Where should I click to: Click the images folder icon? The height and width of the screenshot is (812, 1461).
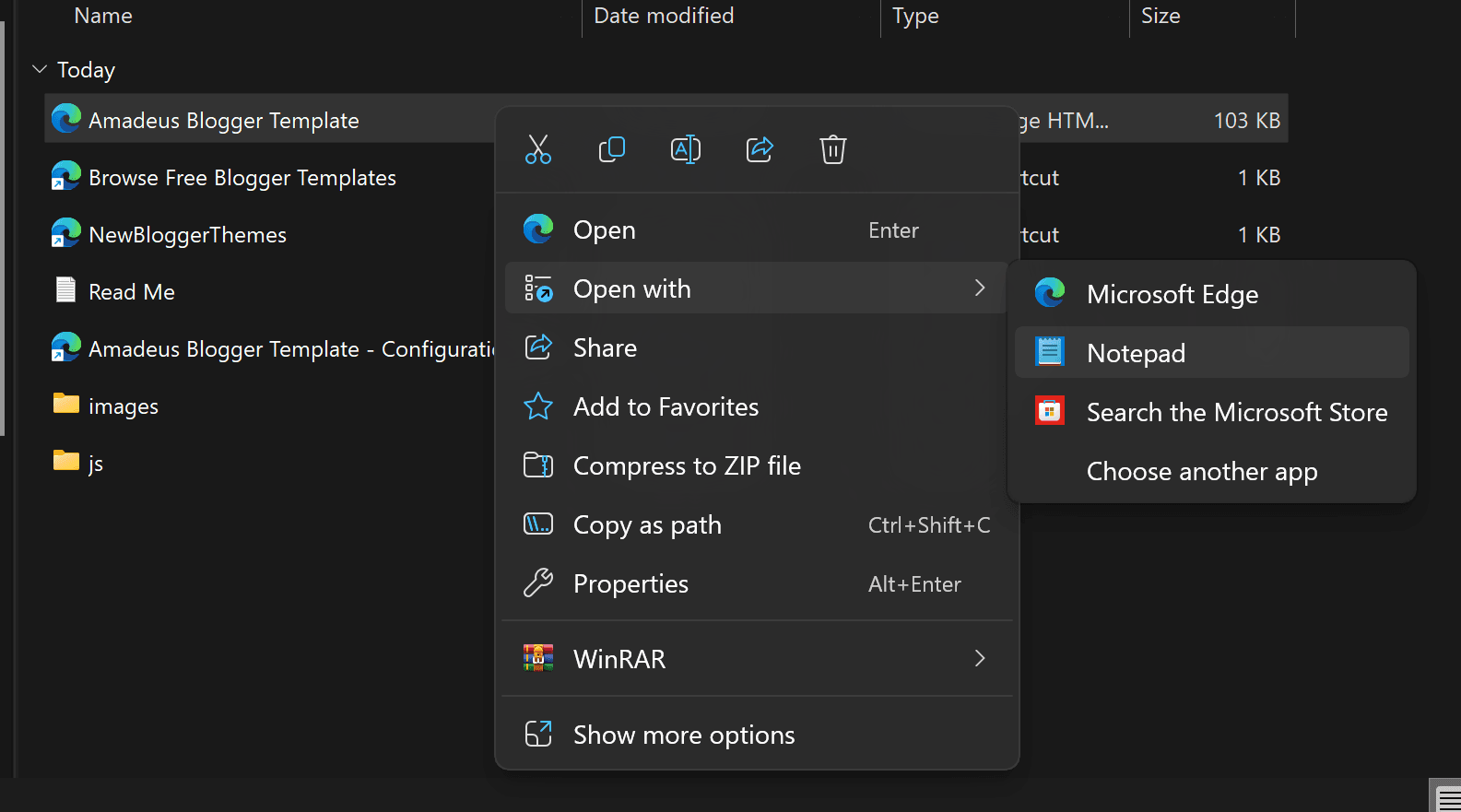pyautogui.click(x=66, y=404)
